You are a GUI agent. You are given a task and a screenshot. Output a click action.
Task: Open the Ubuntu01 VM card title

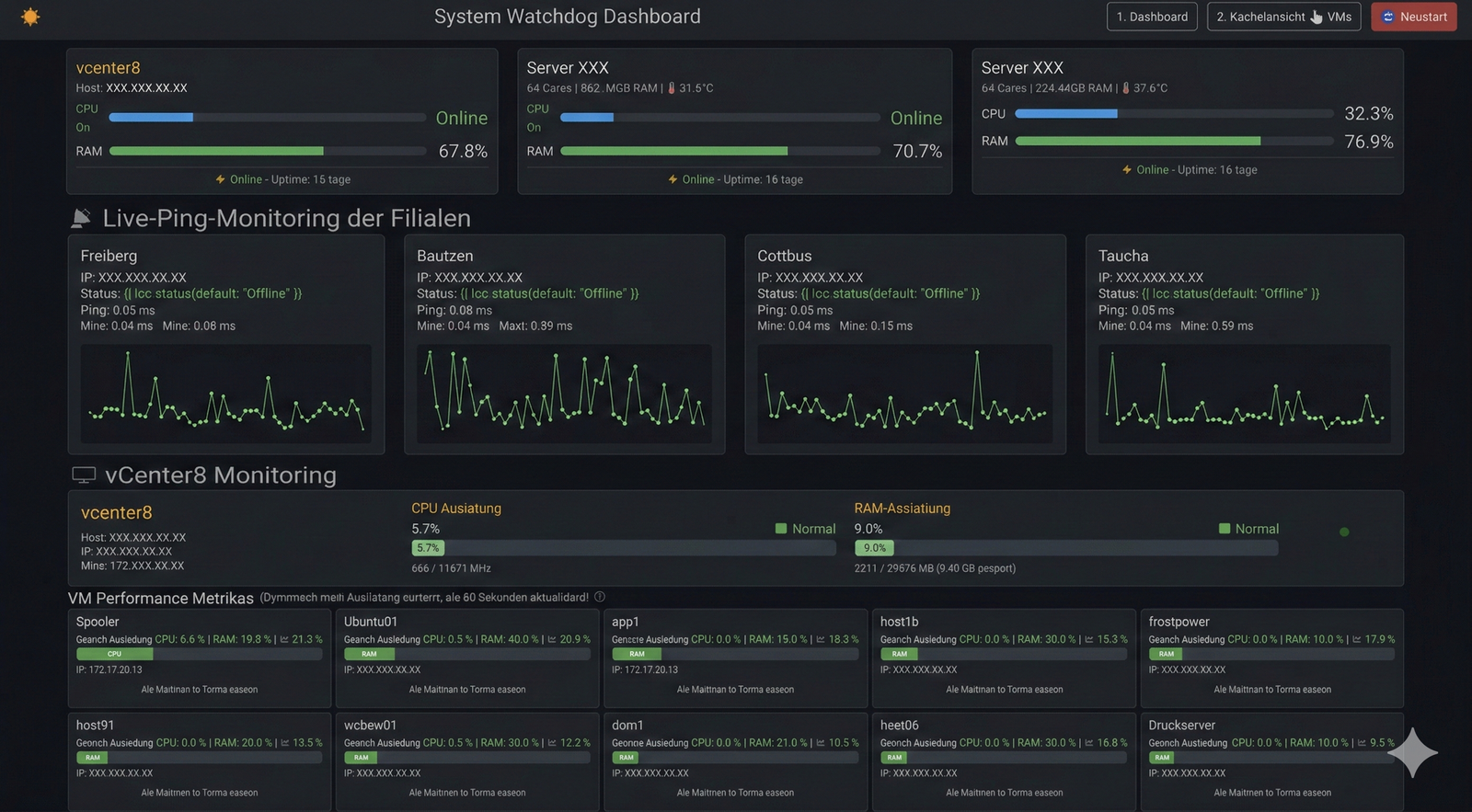(370, 622)
